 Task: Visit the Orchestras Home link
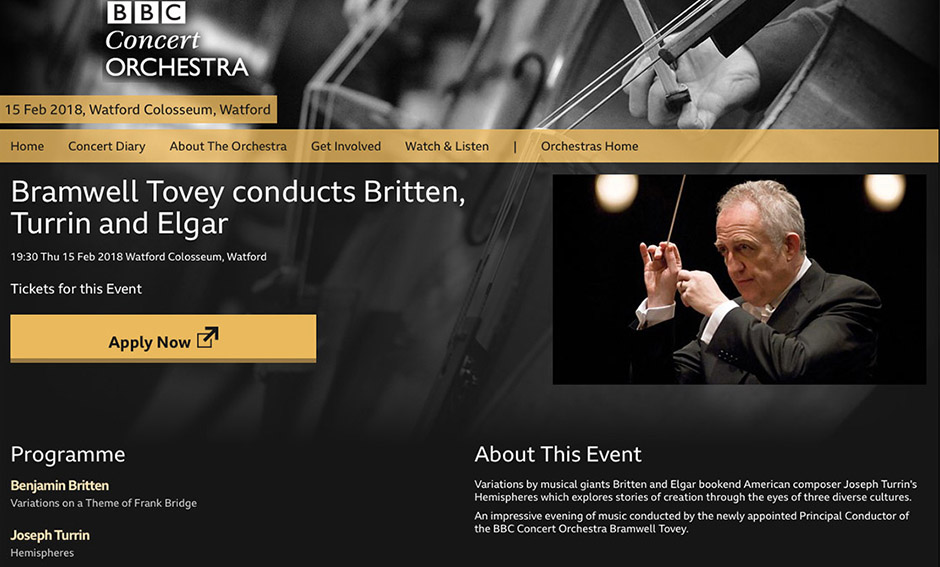[x=589, y=146]
